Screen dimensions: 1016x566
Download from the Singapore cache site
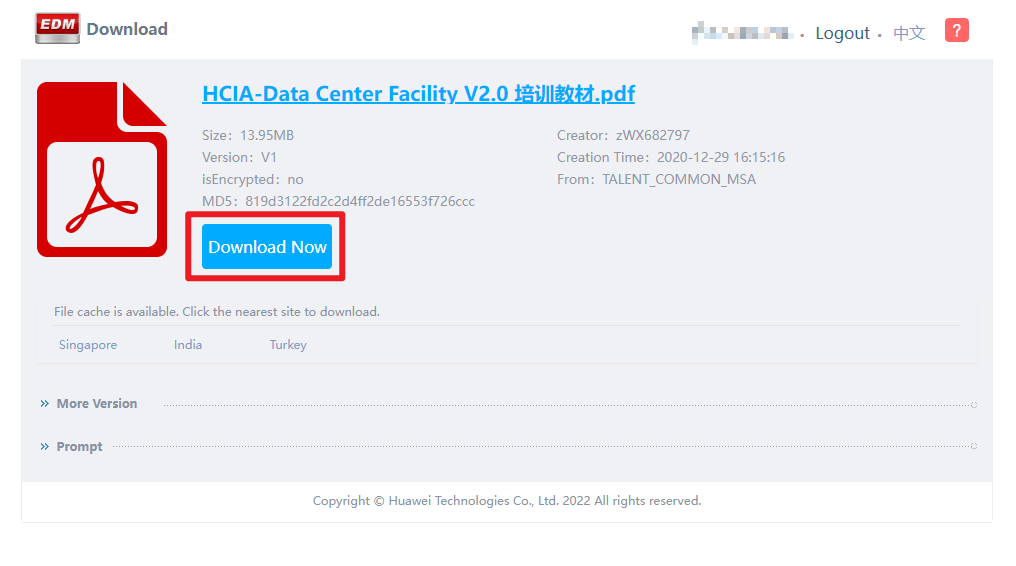[88, 345]
